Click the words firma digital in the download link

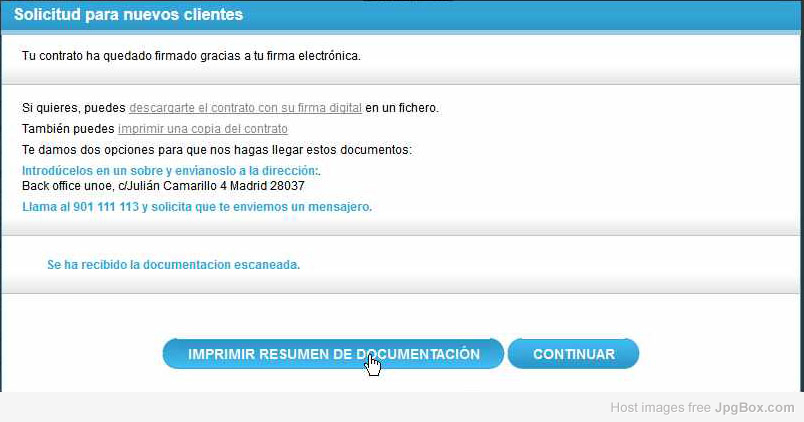click(x=331, y=107)
